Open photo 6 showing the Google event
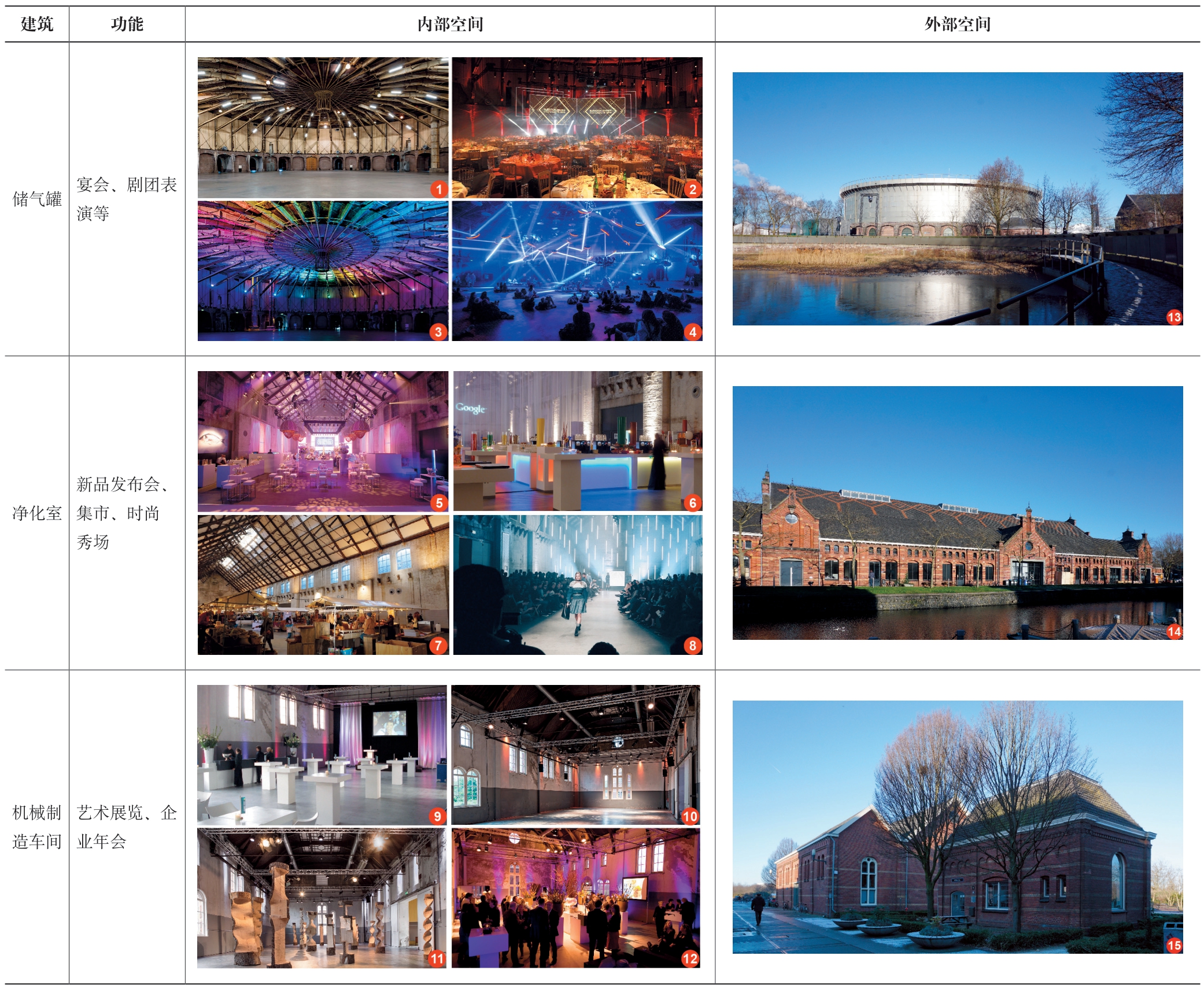The width and height of the screenshot is (1204, 989). (x=578, y=441)
